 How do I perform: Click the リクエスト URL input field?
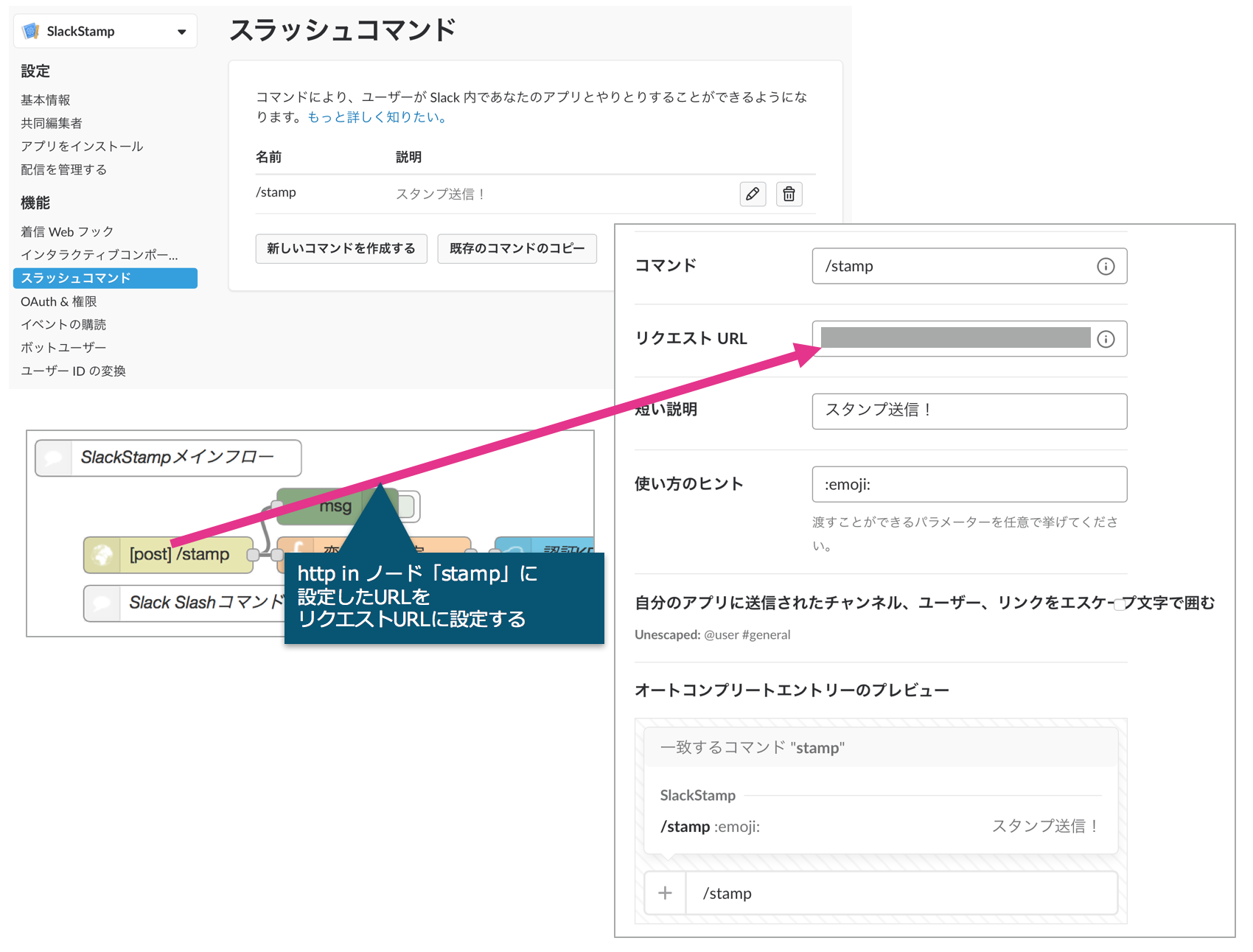pyautogui.click(x=969, y=339)
